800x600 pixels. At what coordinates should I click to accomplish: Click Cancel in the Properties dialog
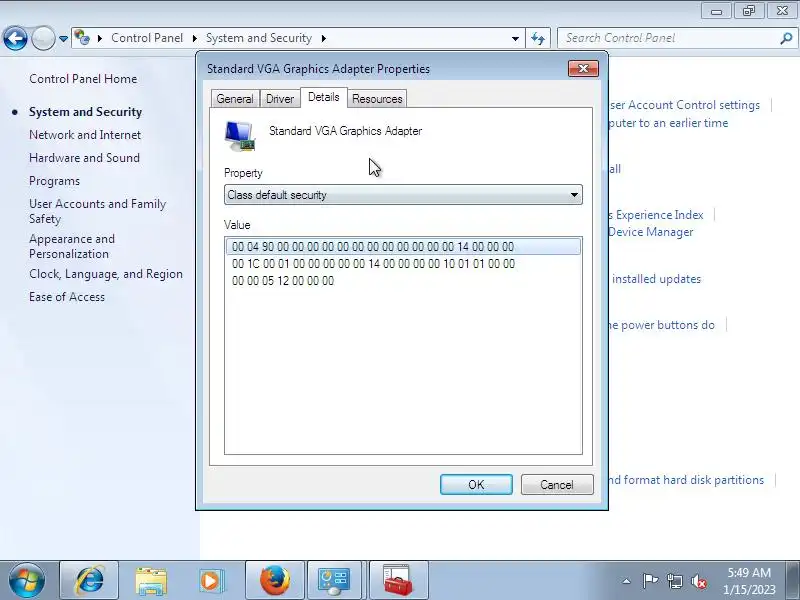tap(557, 484)
